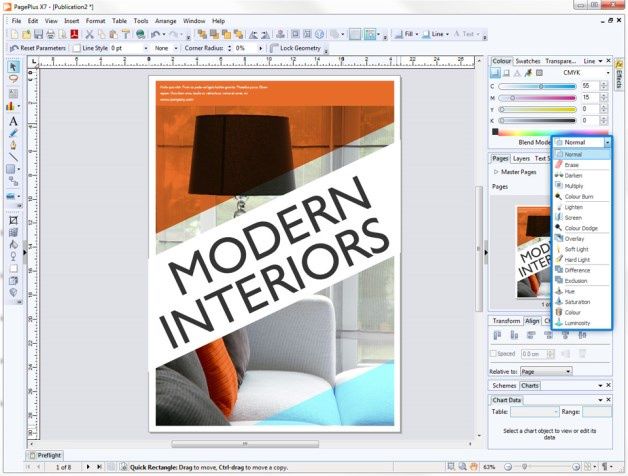Choose Soft Light blend mode

pos(582,249)
